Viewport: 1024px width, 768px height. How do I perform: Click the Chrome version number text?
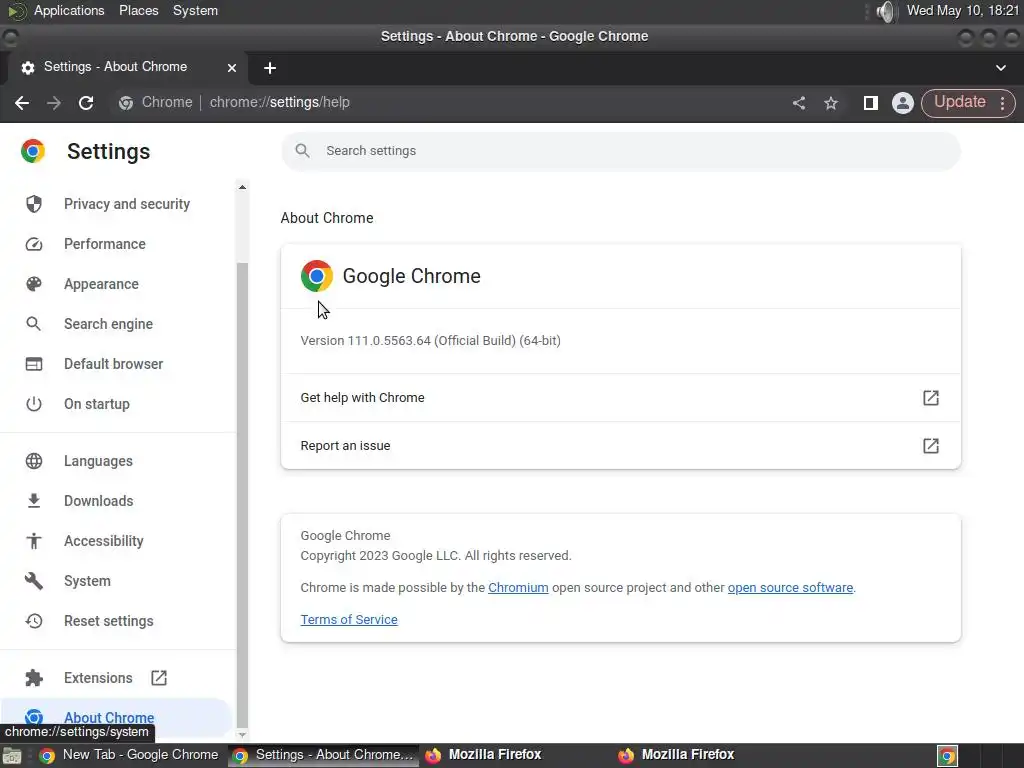(430, 340)
